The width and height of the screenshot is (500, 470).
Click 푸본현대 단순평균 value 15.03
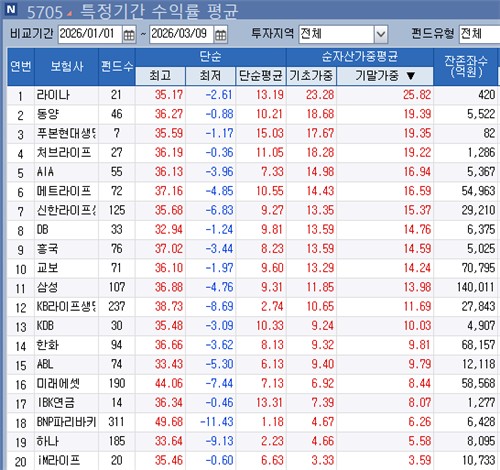click(270, 134)
